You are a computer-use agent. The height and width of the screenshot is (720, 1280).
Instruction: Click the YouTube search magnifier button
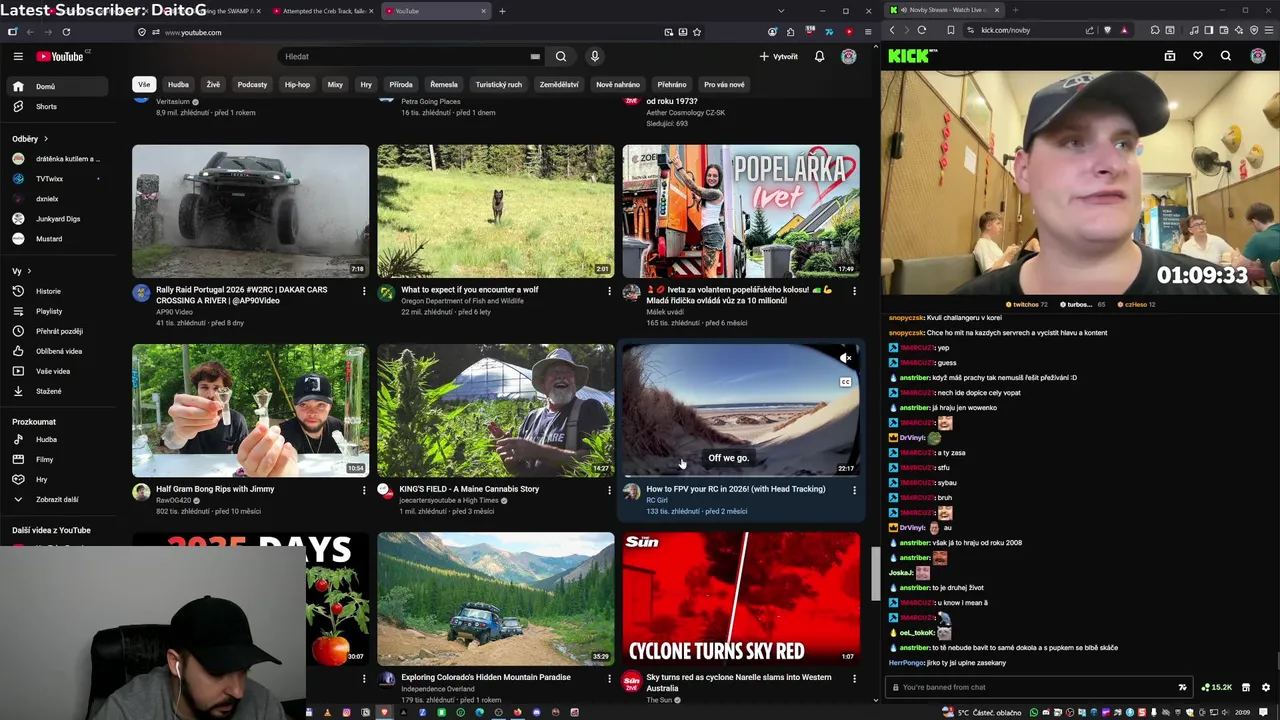tap(561, 56)
